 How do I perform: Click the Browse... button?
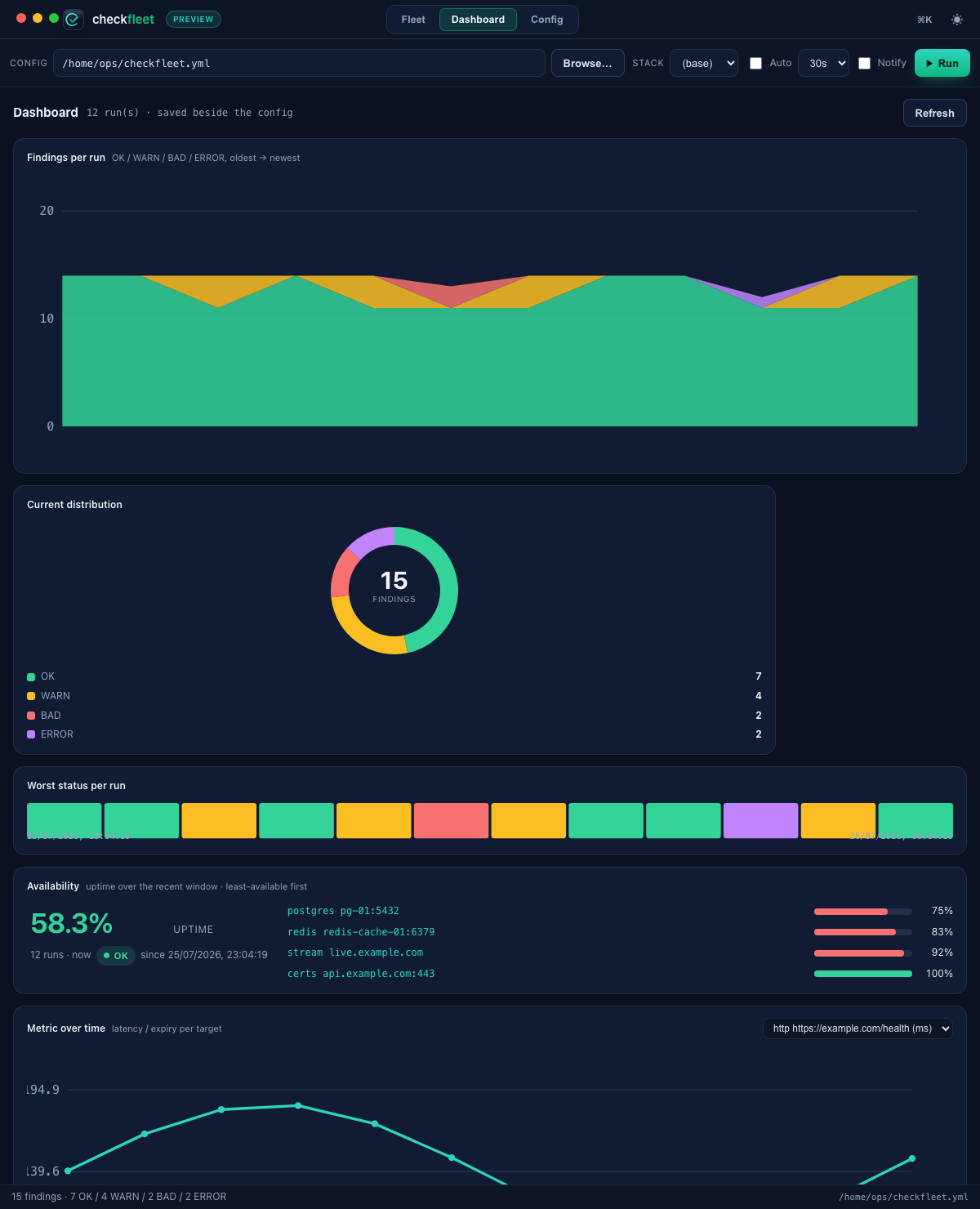tap(587, 63)
